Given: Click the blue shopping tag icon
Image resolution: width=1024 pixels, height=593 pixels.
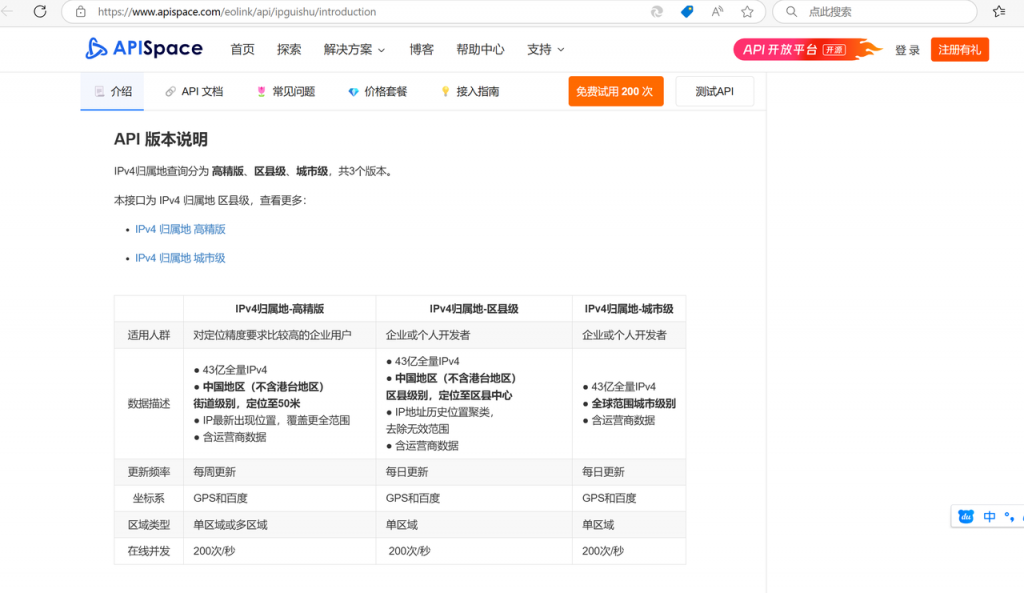Looking at the screenshot, I should [687, 12].
